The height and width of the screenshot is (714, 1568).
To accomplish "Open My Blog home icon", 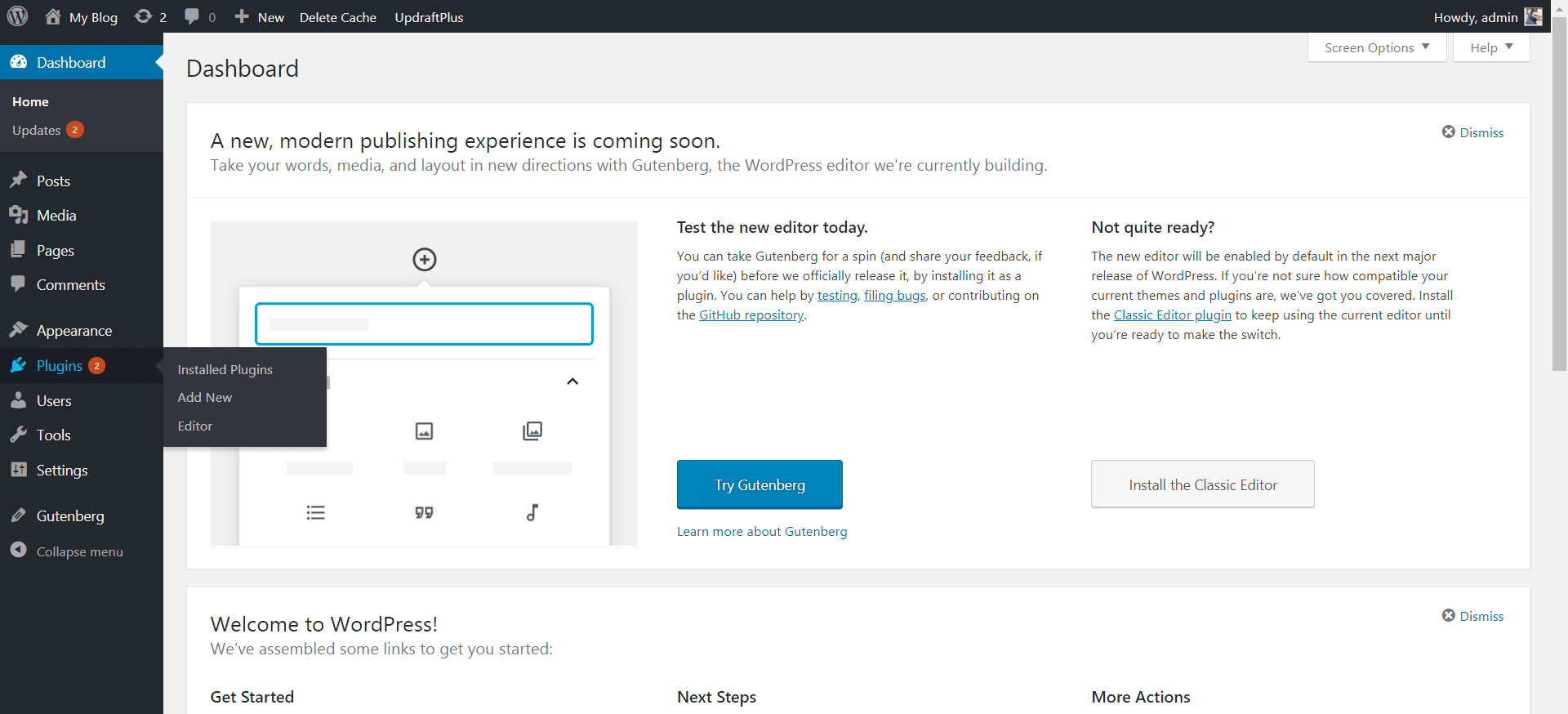I will (53, 16).
